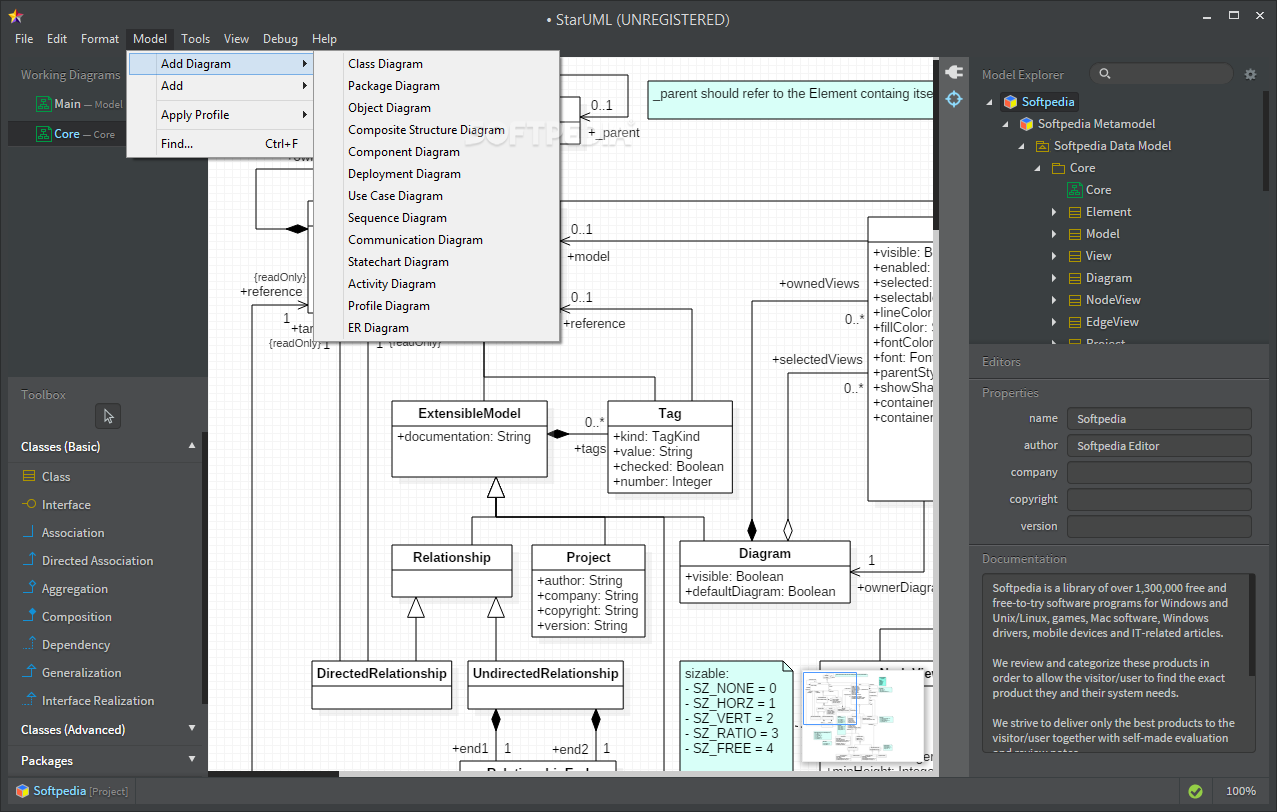Pick the Interface Realization tool icon
Viewport: 1277px width, 812px height.
point(28,701)
